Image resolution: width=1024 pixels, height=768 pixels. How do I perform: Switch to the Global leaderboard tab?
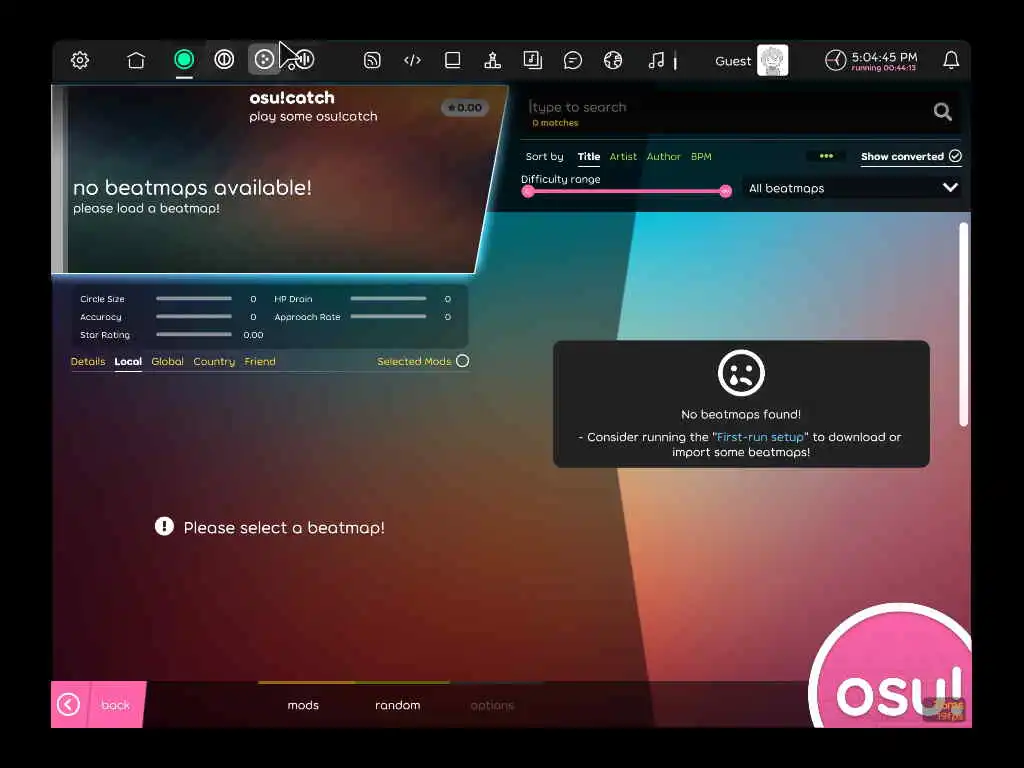point(167,362)
